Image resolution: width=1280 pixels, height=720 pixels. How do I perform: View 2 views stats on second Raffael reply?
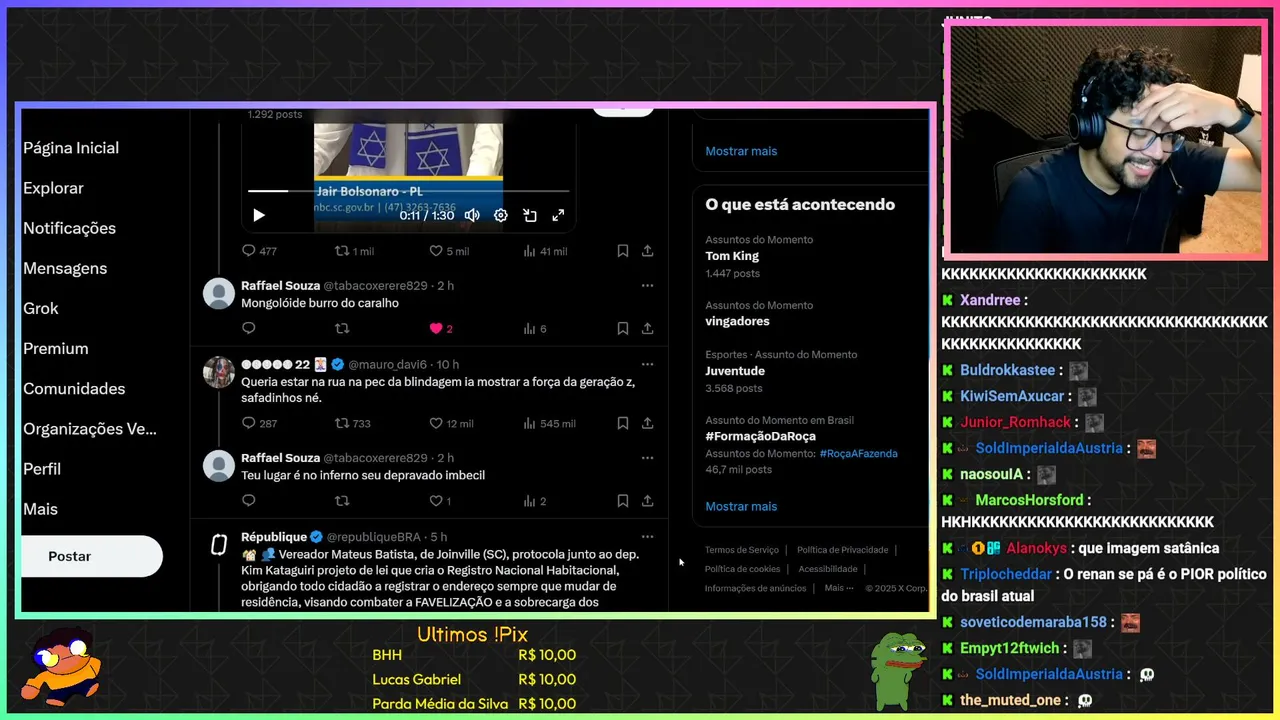click(535, 501)
